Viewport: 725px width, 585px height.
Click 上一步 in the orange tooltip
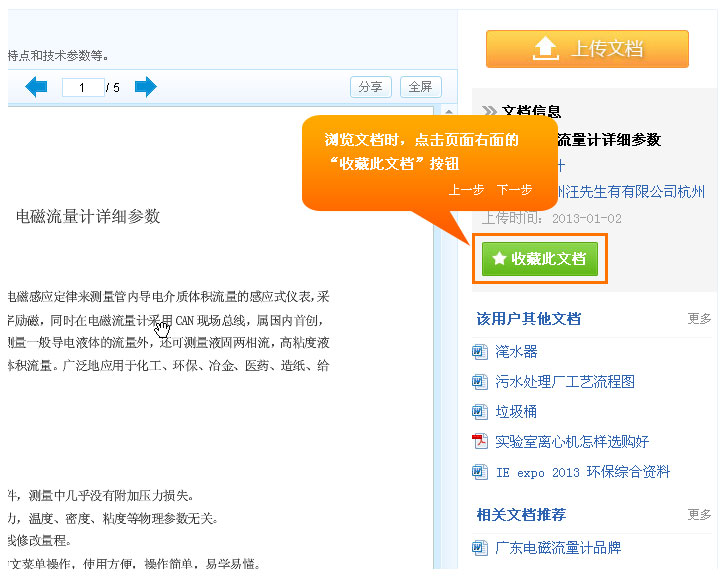(466, 190)
